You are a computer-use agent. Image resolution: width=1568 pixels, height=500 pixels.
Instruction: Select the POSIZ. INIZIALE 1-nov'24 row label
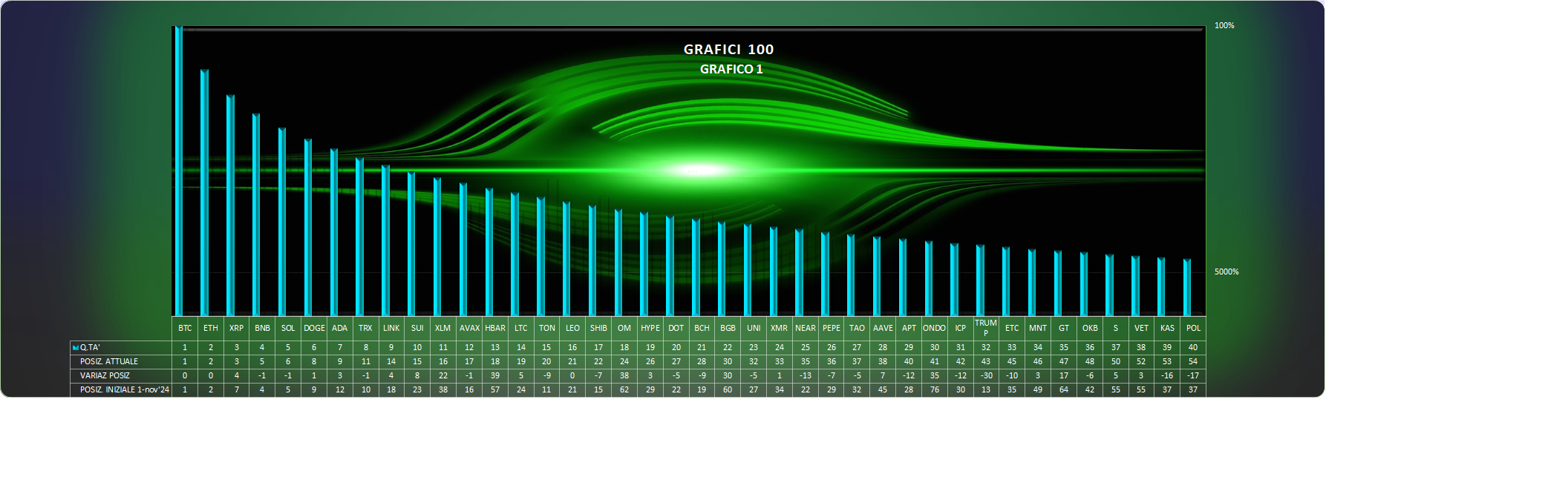pos(125,389)
